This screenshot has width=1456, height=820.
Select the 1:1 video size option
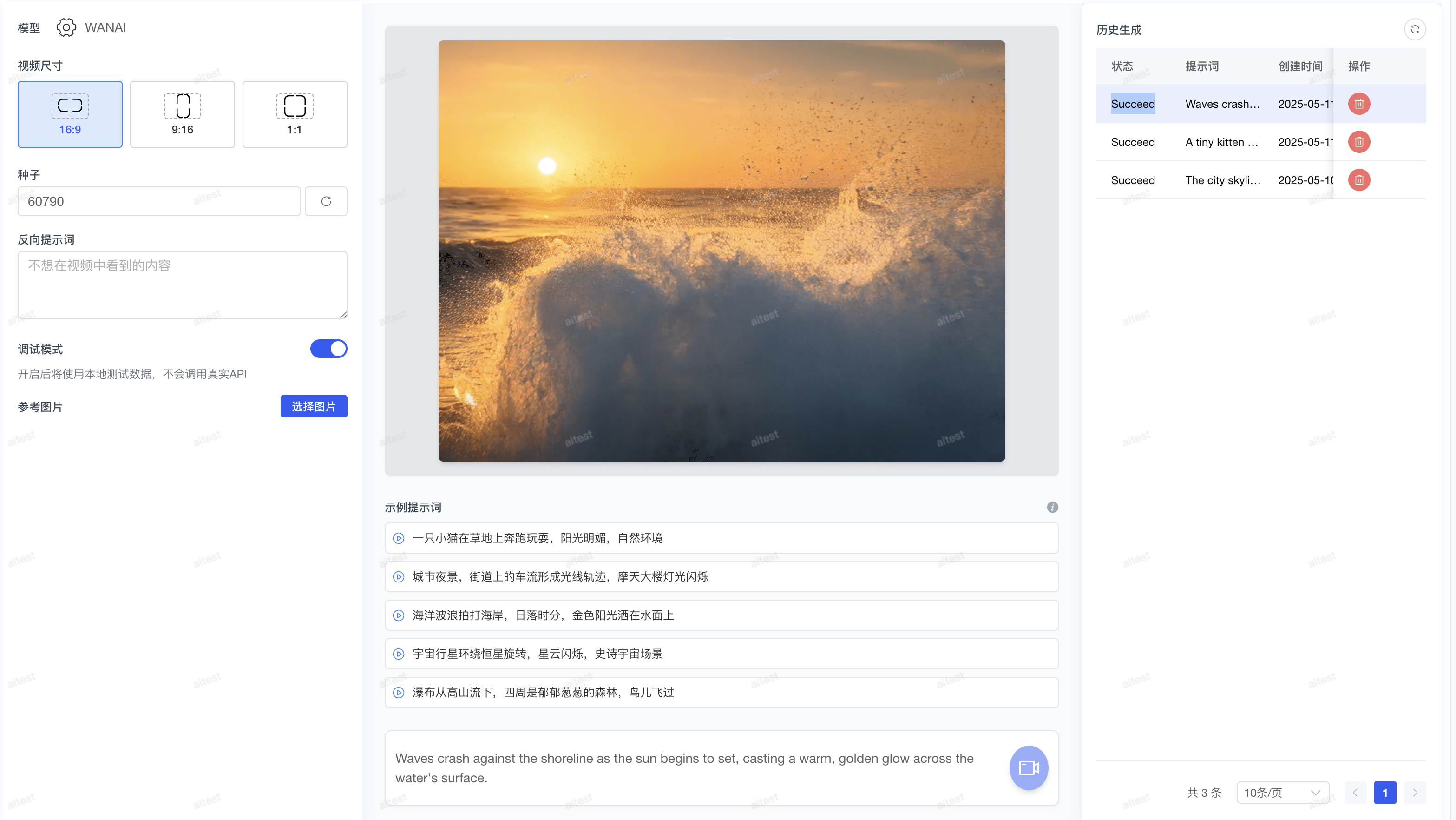[295, 114]
